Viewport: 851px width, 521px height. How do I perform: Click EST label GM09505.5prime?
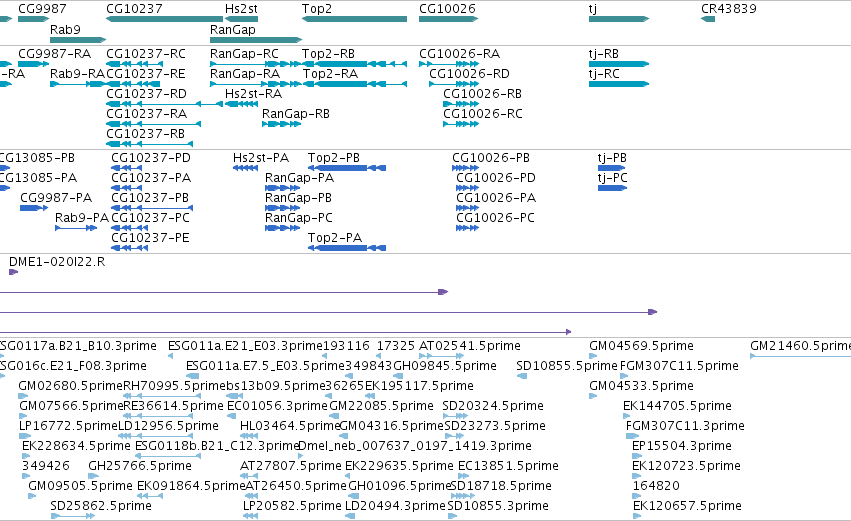[x=80, y=487]
